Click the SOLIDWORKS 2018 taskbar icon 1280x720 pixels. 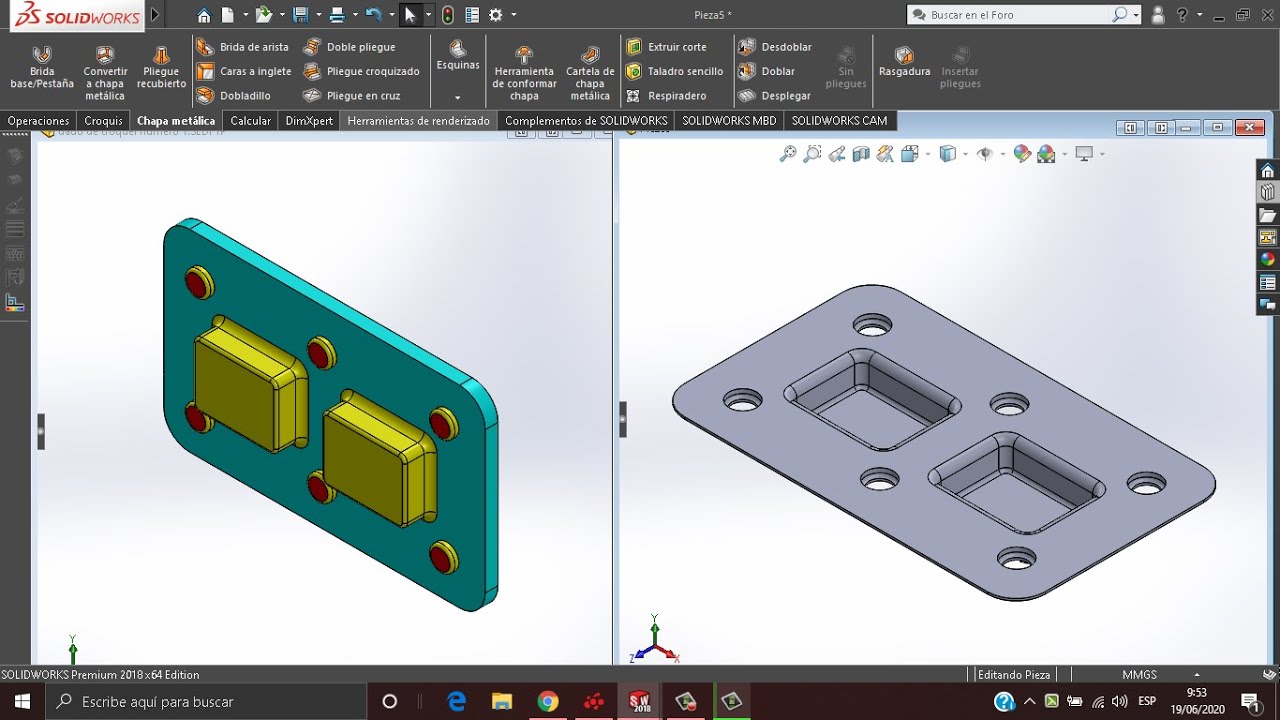[x=639, y=701]
